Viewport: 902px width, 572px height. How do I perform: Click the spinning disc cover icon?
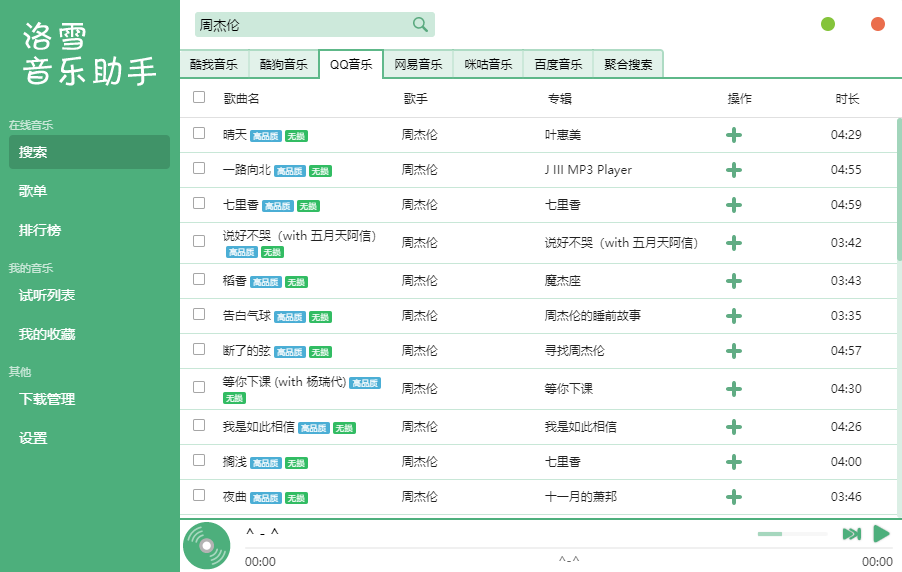click(x=207, y=546)
